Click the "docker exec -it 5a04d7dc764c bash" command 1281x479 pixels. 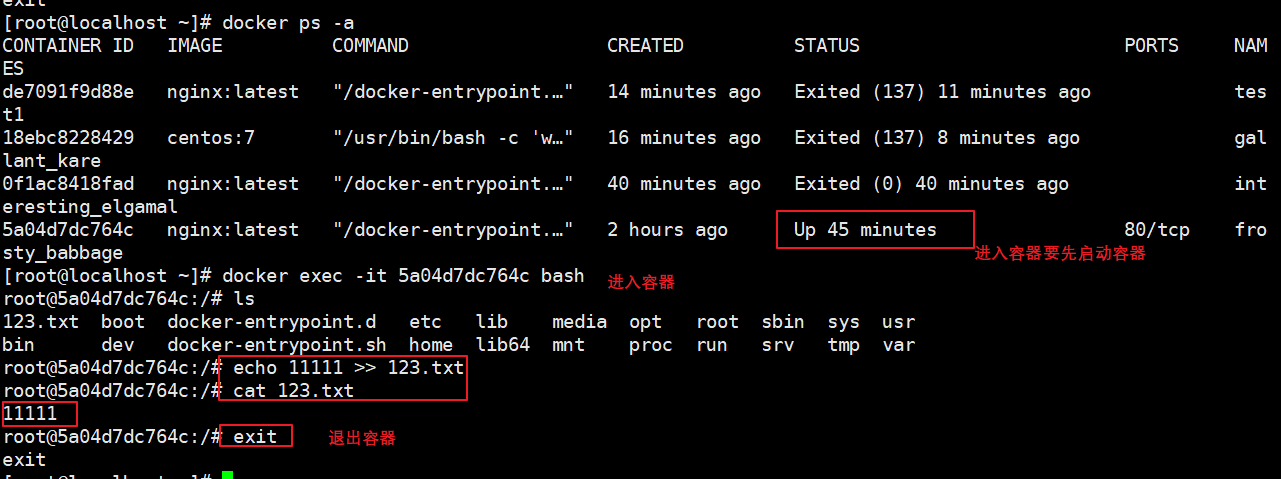click(x=403, y=275)
